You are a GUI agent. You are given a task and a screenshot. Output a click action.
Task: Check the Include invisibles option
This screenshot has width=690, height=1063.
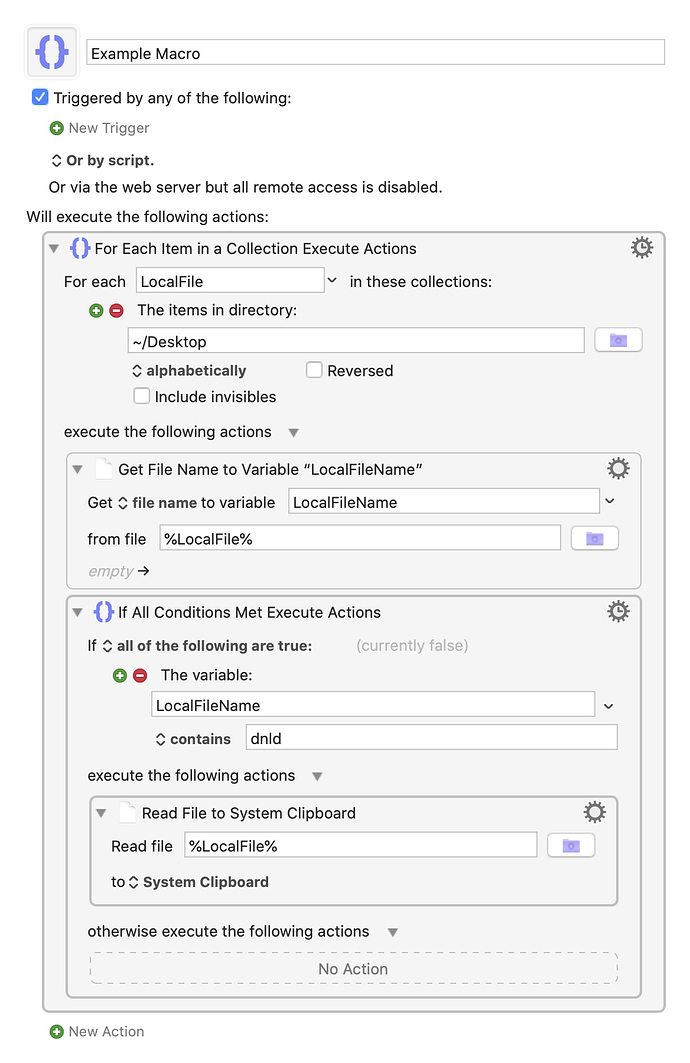[142, 396]
